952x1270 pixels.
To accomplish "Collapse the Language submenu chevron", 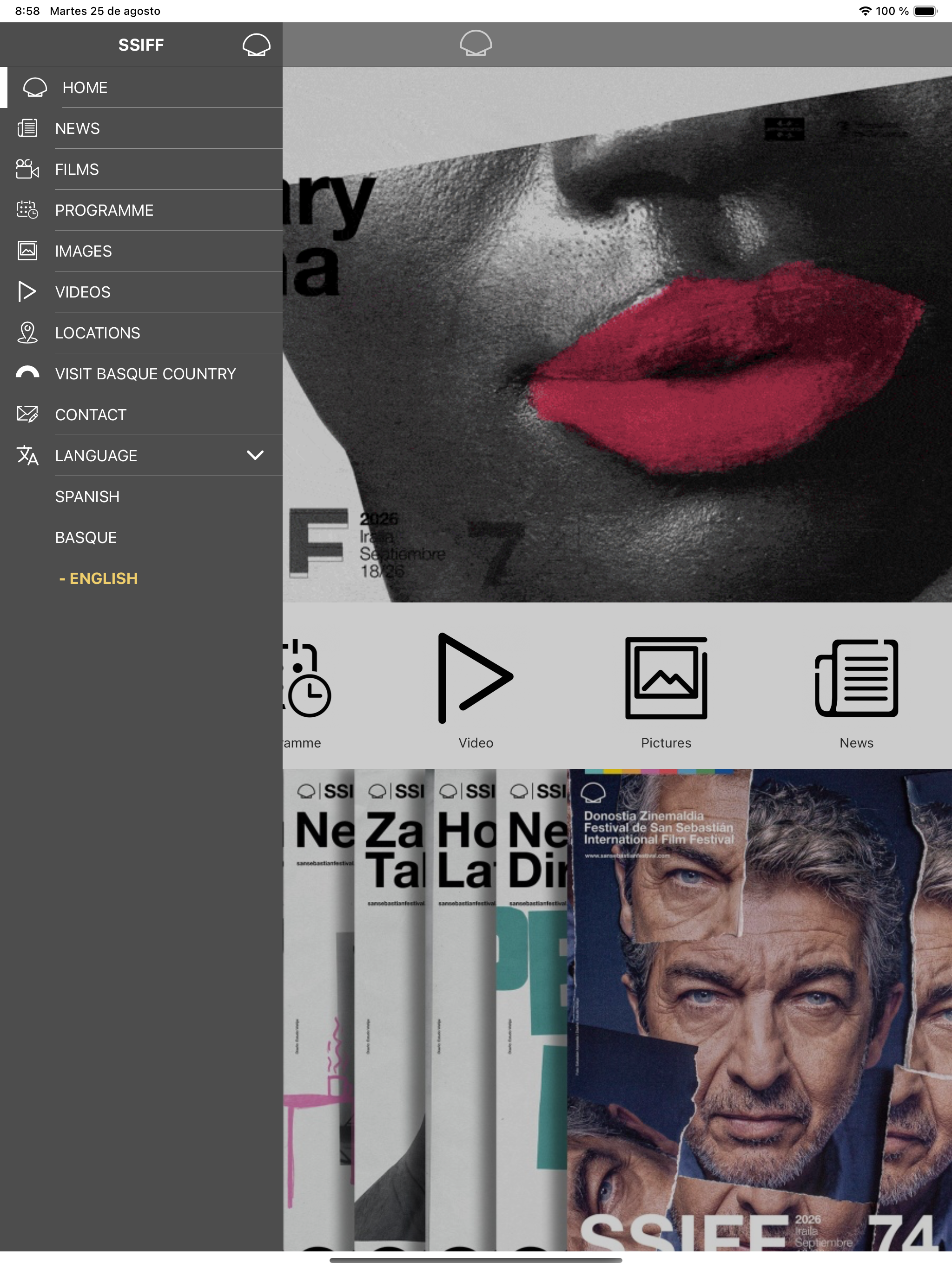I will point(255,455).
